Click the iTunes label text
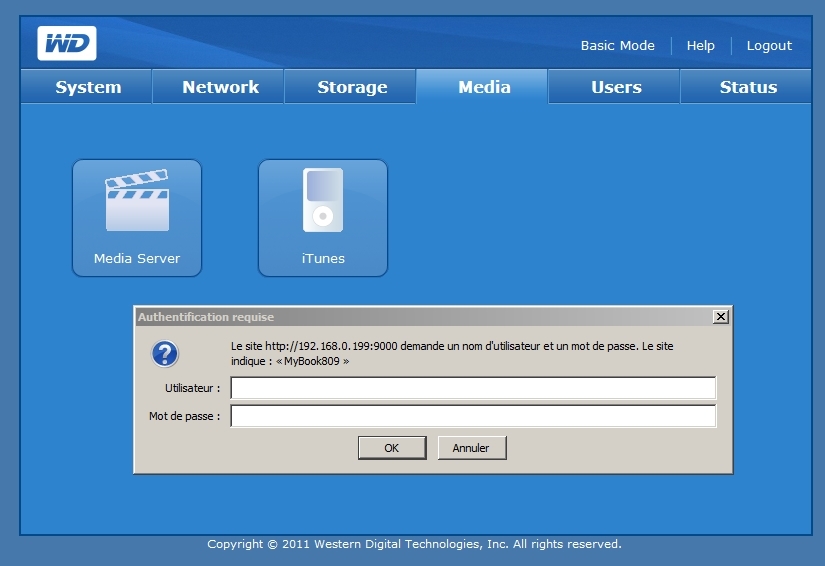 323,258
